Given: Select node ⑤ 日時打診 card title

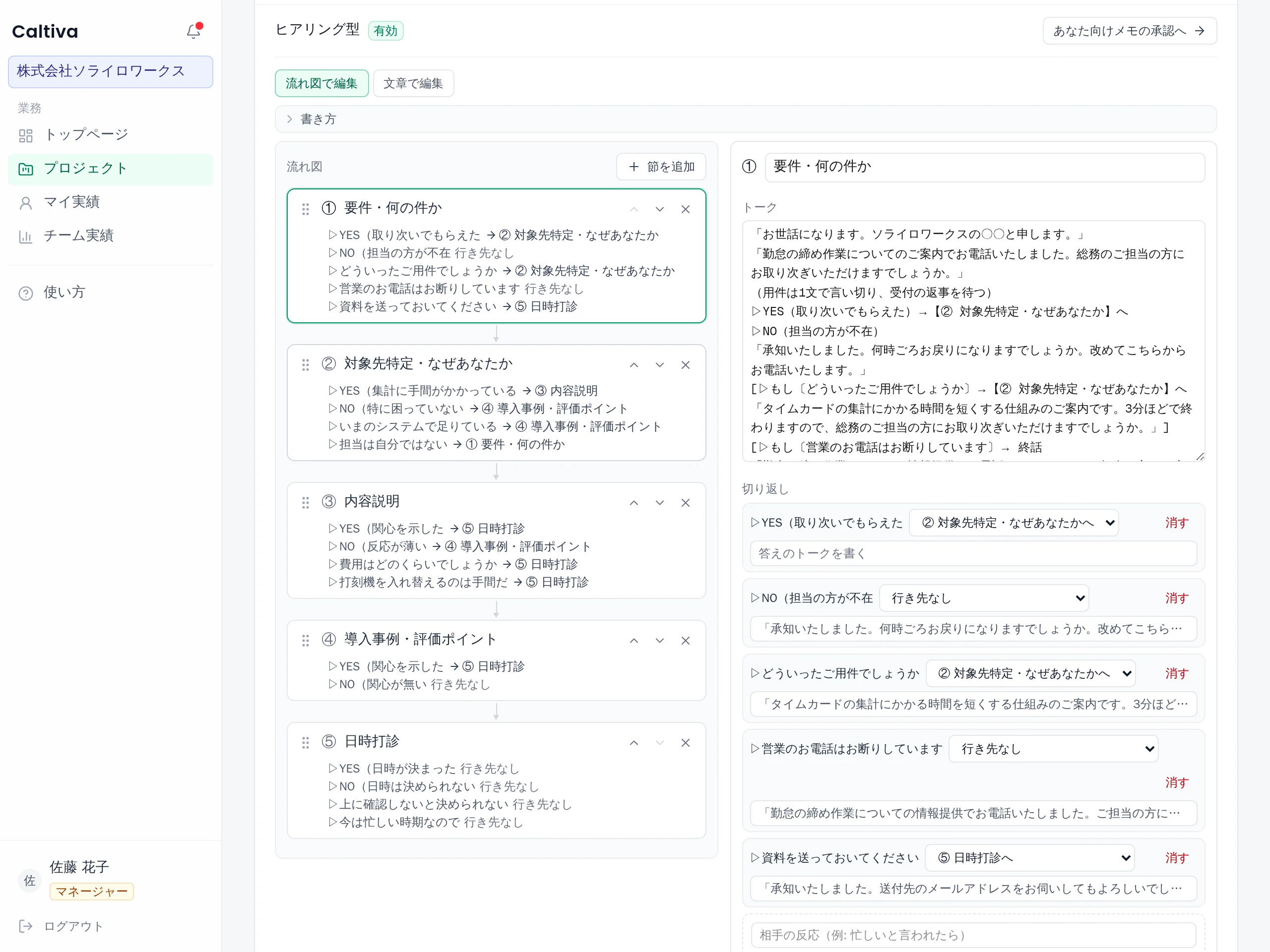Looking at the screenshot, I should [x=372, y=741].
